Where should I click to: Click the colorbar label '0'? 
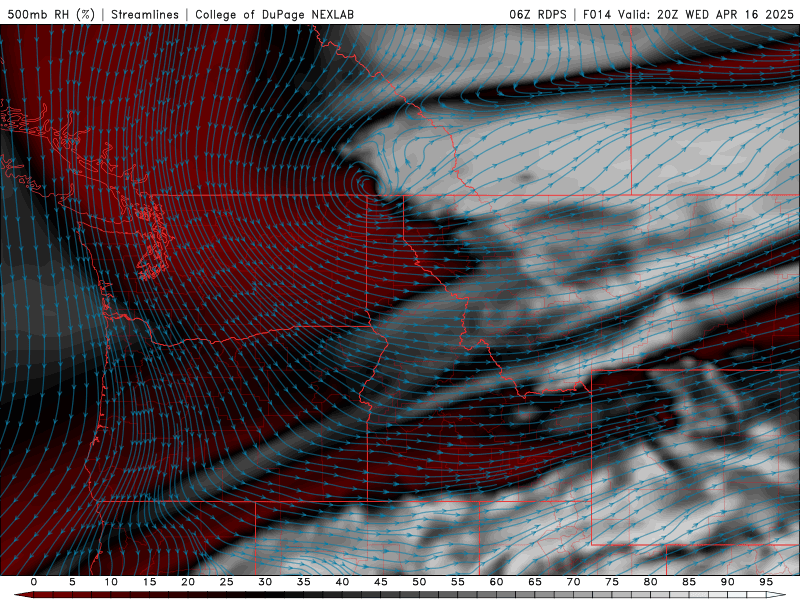point(34,582)
